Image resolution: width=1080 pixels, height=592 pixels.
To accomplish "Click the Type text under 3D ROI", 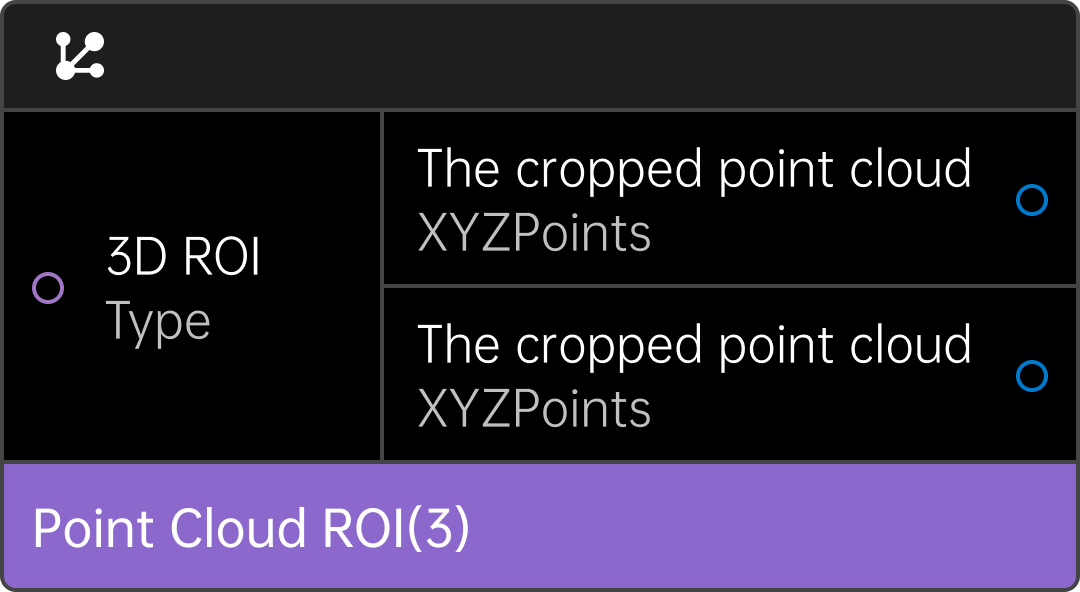I will coord(158,322).
